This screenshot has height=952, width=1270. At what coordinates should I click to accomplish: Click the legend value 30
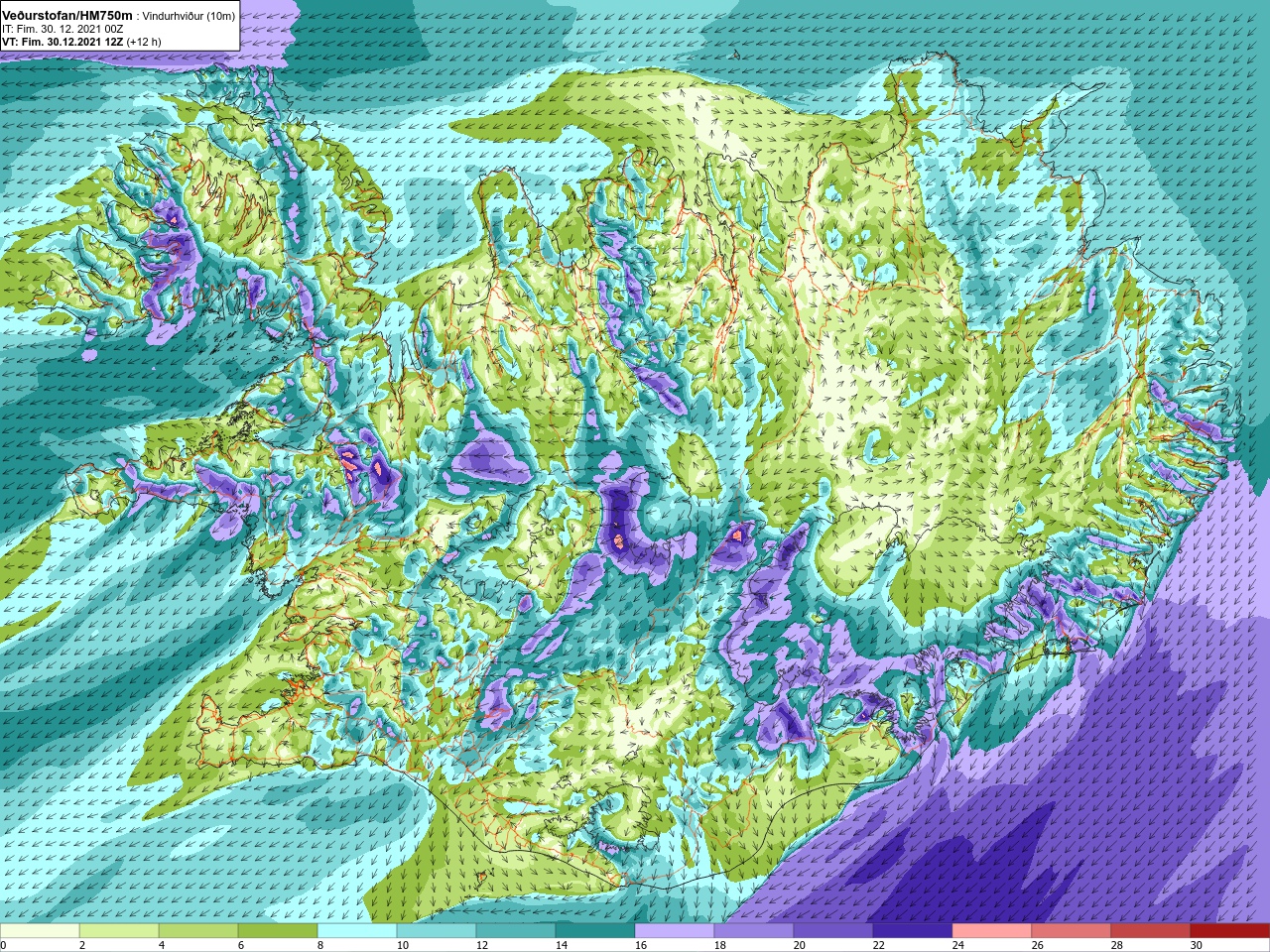coord(1197,945)
